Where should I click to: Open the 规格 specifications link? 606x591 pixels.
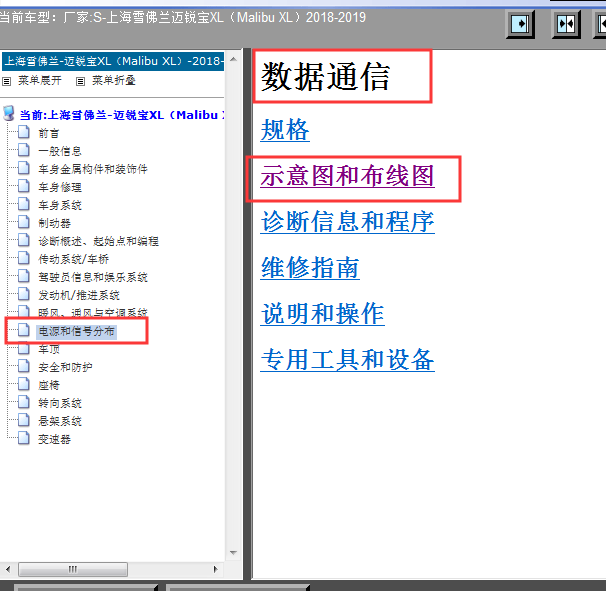coord(285,129)
